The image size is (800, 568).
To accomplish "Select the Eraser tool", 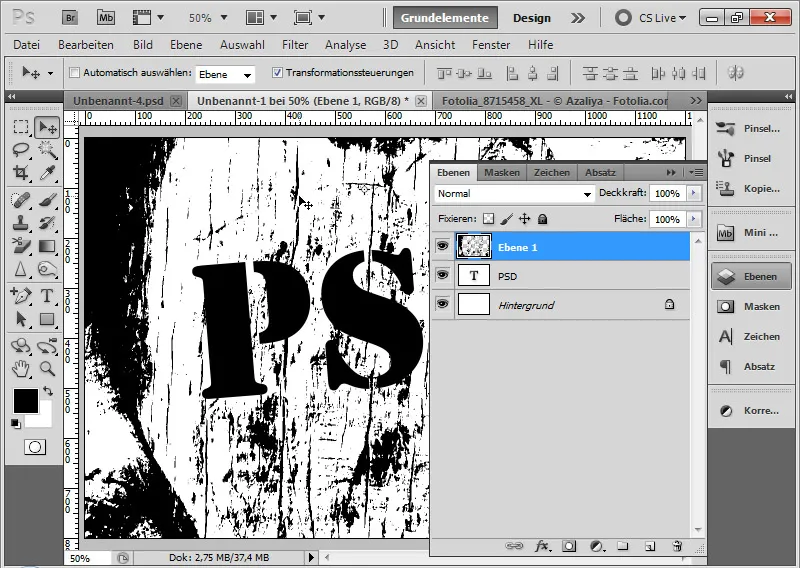I will [21, 246].
